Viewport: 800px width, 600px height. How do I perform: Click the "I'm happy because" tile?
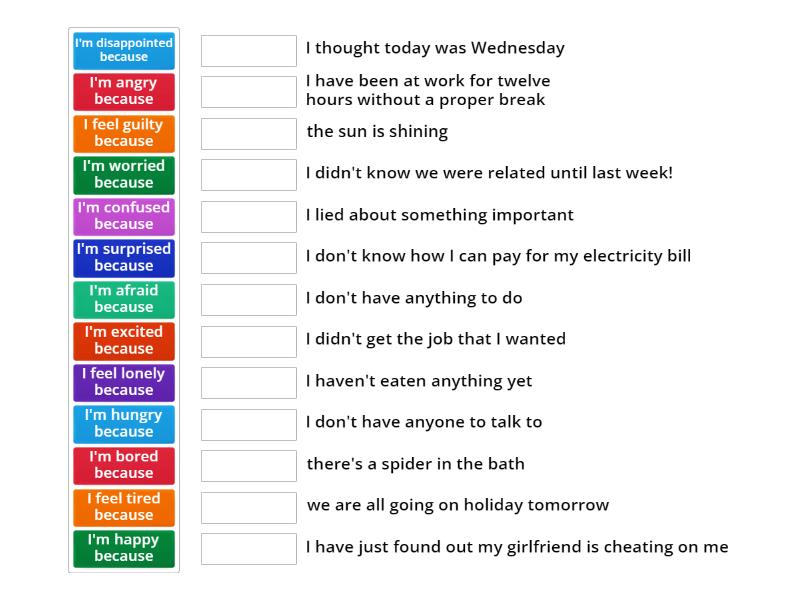tap(123, 548)
